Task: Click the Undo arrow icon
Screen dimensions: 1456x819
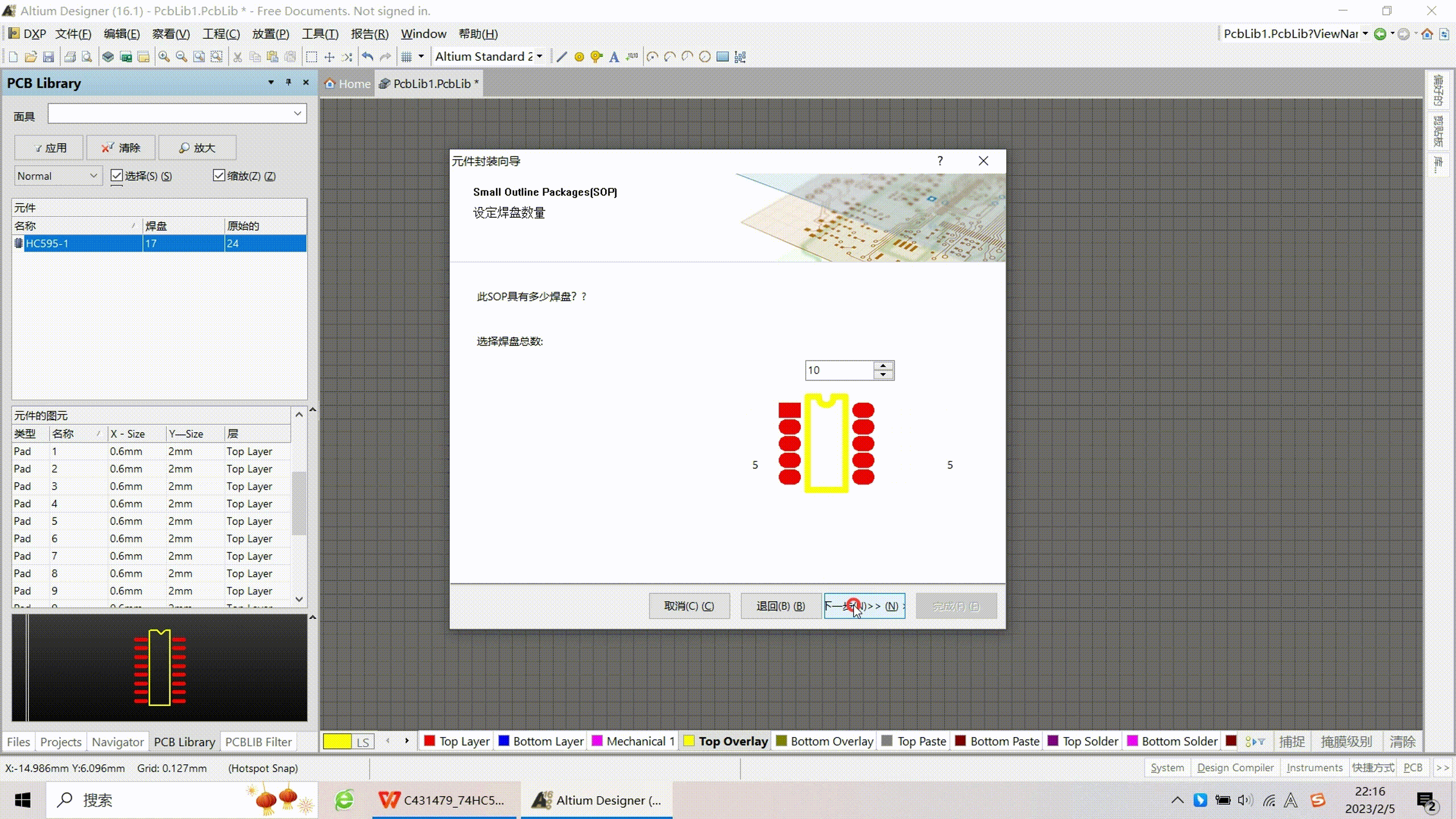Action: 367,57
